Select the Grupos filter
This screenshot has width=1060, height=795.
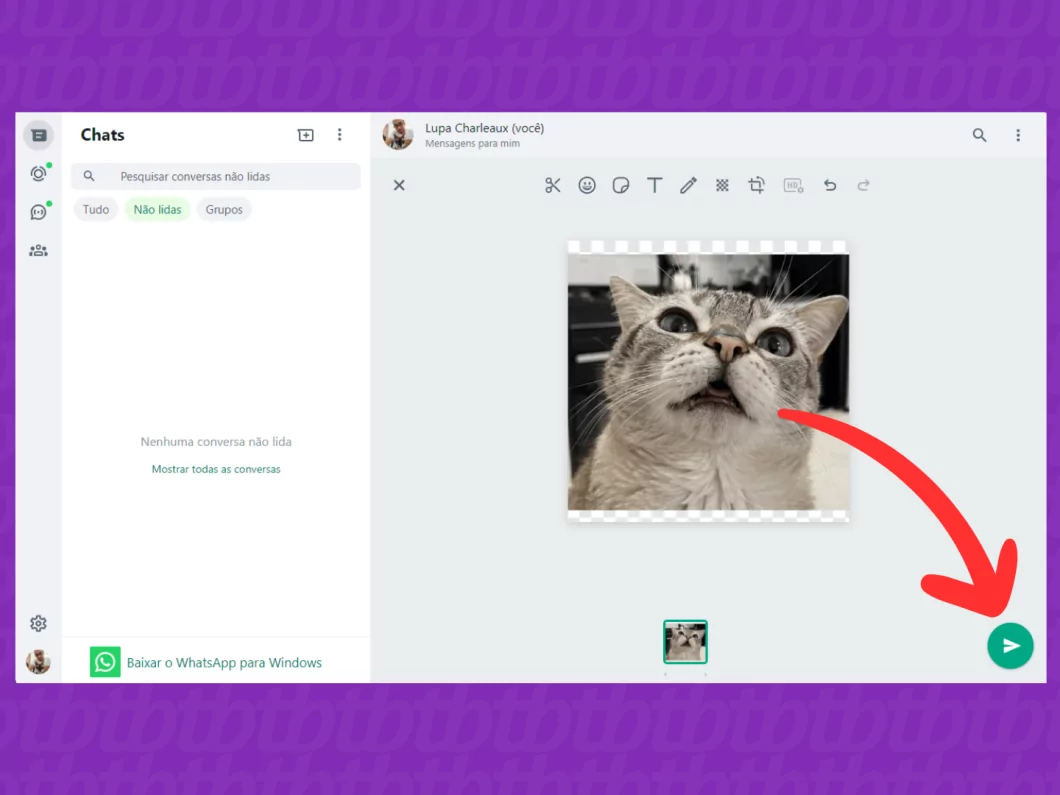[224, 210]
